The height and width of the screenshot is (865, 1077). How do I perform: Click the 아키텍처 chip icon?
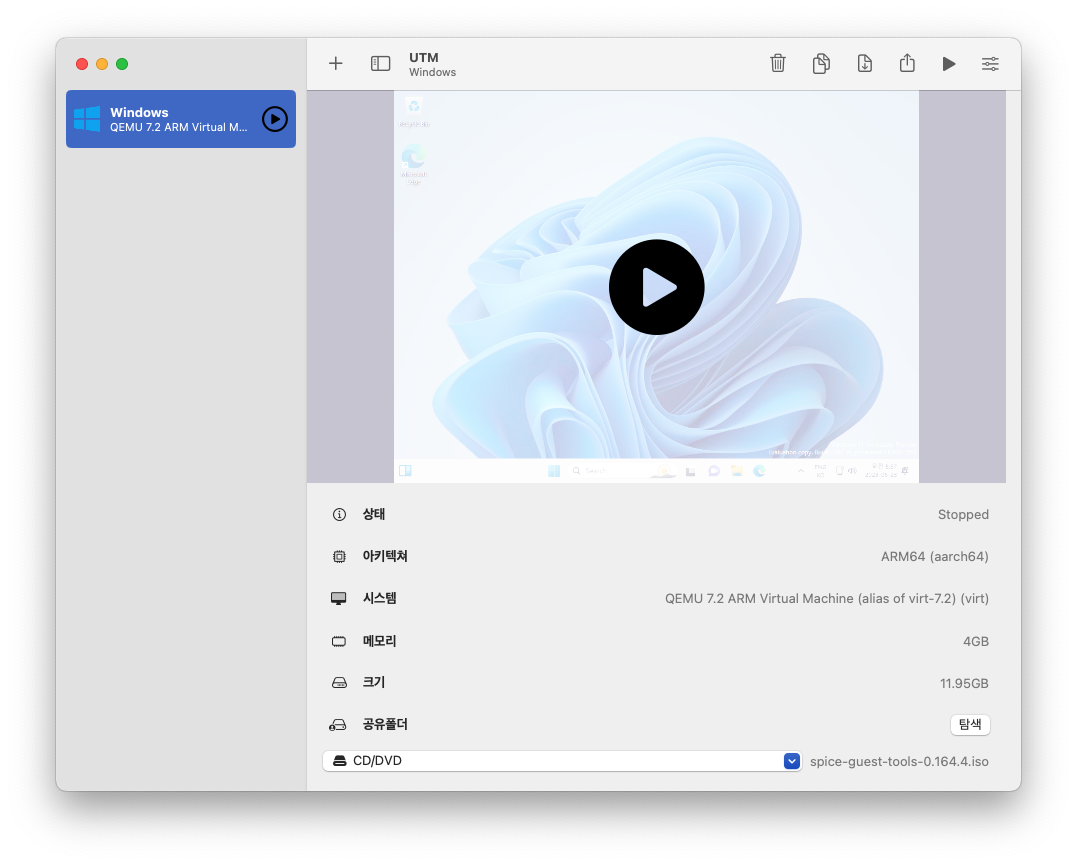pos(339,557)
